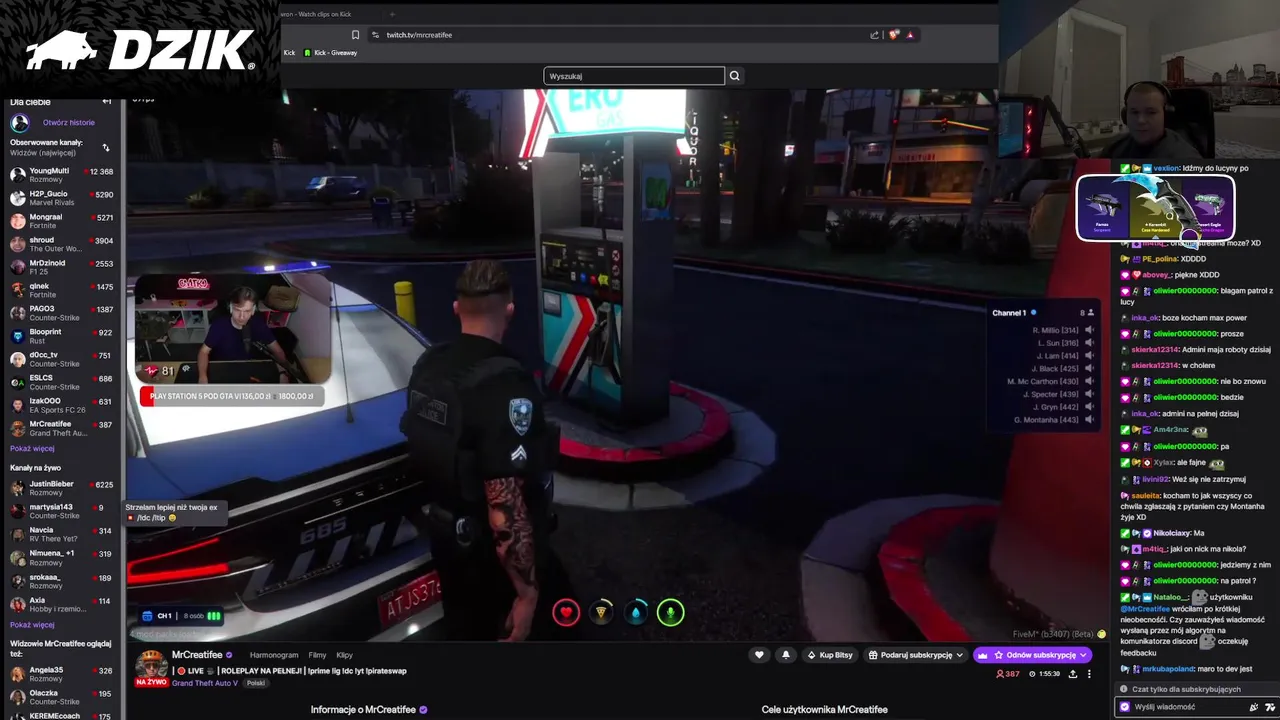The height and width of the screenshot is (720, 1280).
Task: Toggle notification bell button
Action: point(786,655)
